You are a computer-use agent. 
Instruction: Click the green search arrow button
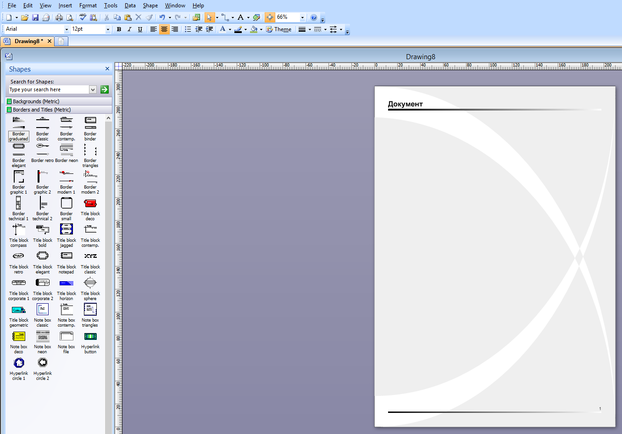104,89
